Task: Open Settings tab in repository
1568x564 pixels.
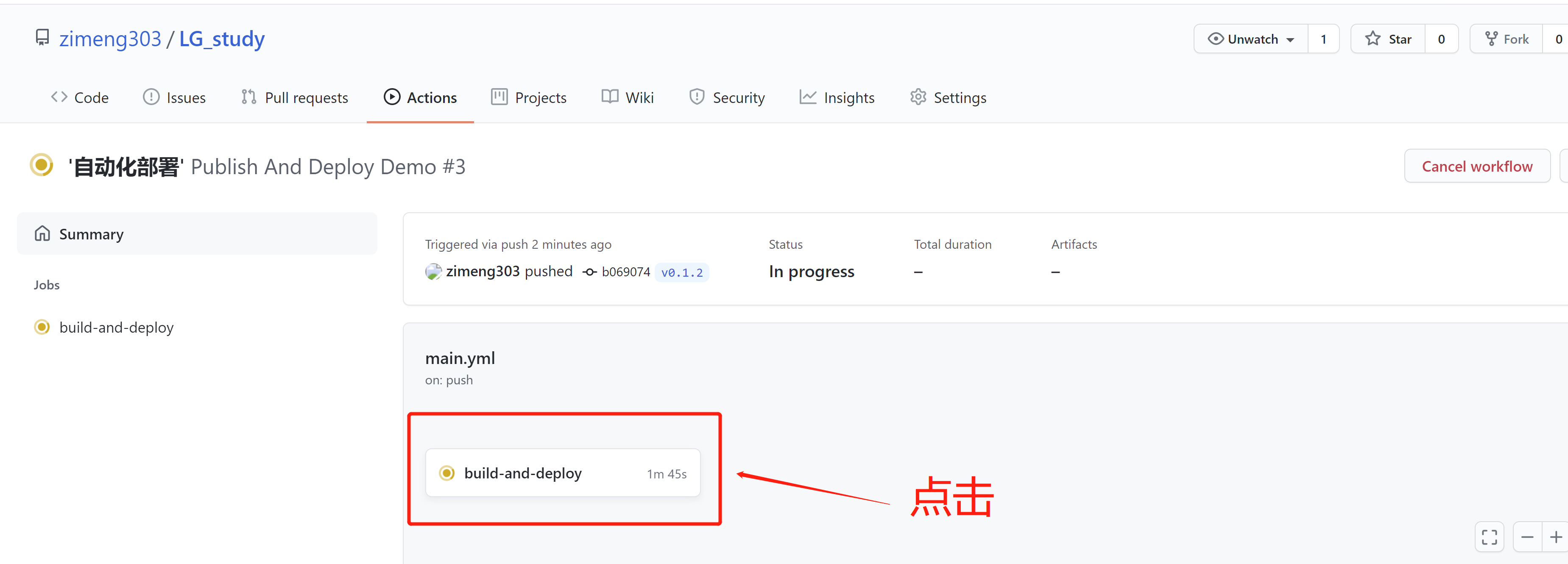Action: pyautogui.click(x=959, y=97)
